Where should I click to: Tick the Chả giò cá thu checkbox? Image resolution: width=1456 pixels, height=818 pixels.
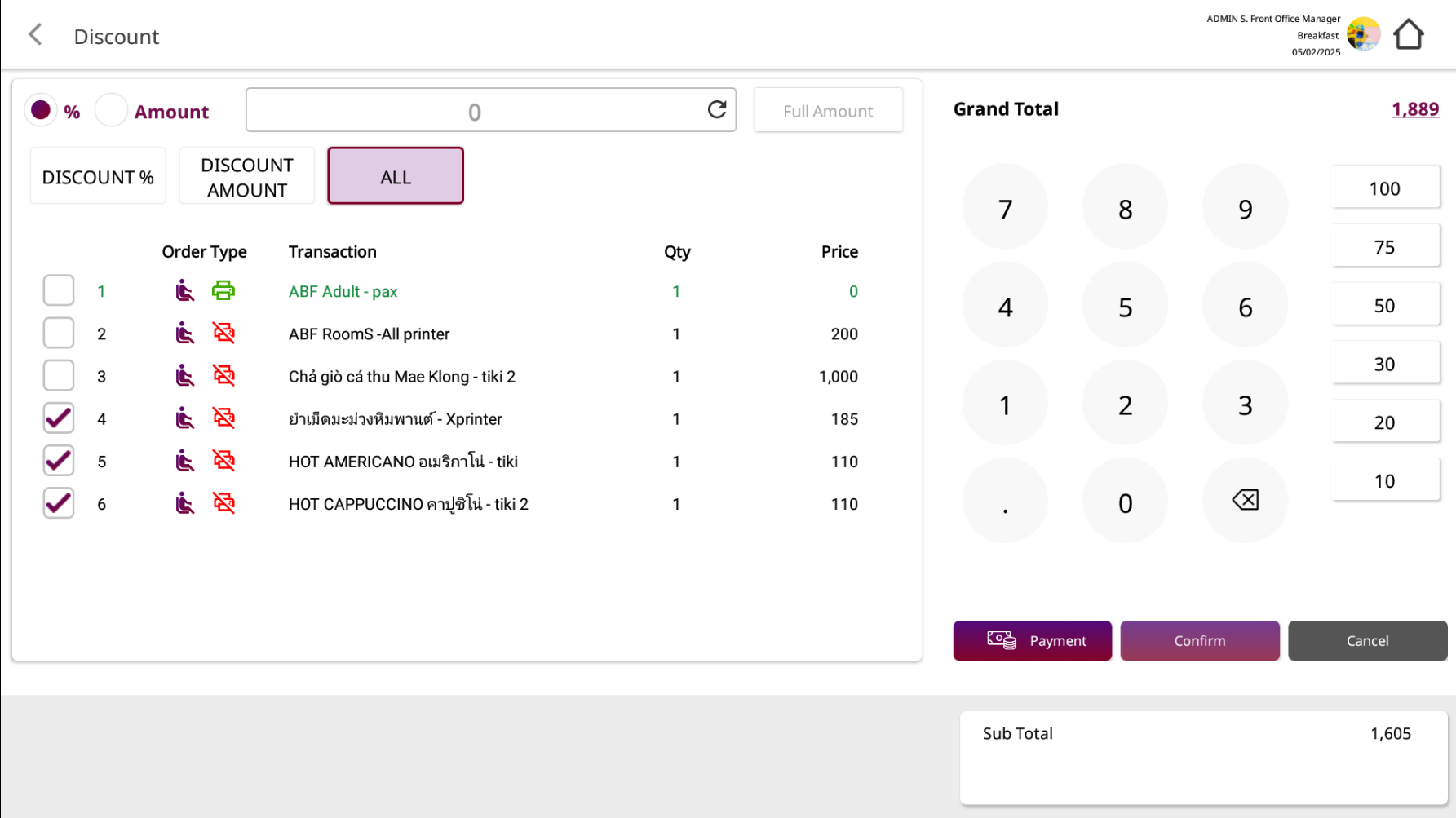(59, 376)
